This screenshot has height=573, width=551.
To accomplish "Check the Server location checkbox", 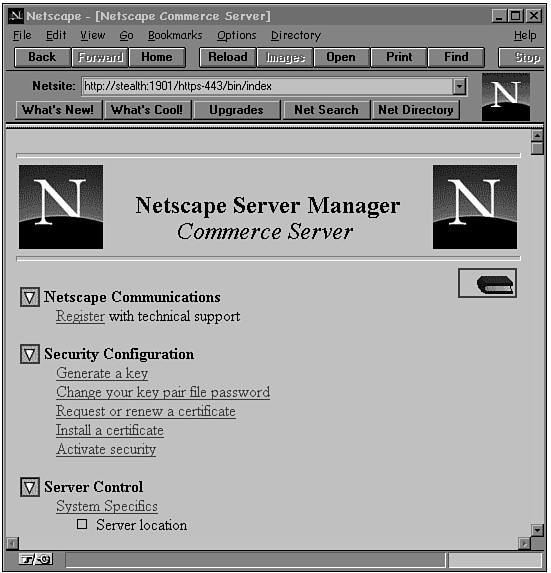I will [x=82, y=524].
